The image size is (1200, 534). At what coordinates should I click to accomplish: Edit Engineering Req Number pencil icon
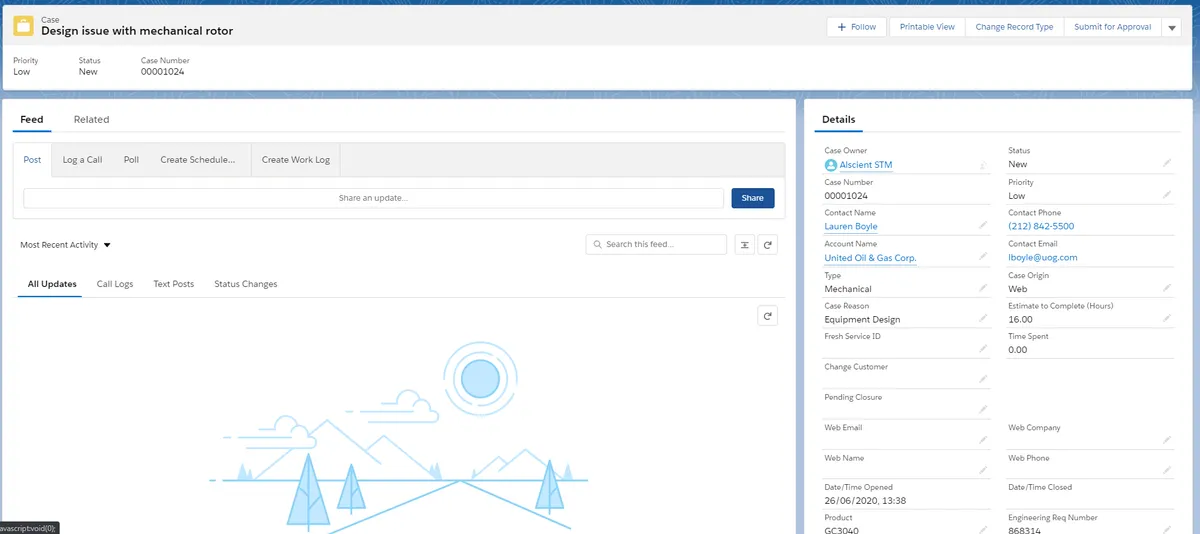coord(1167,529)
